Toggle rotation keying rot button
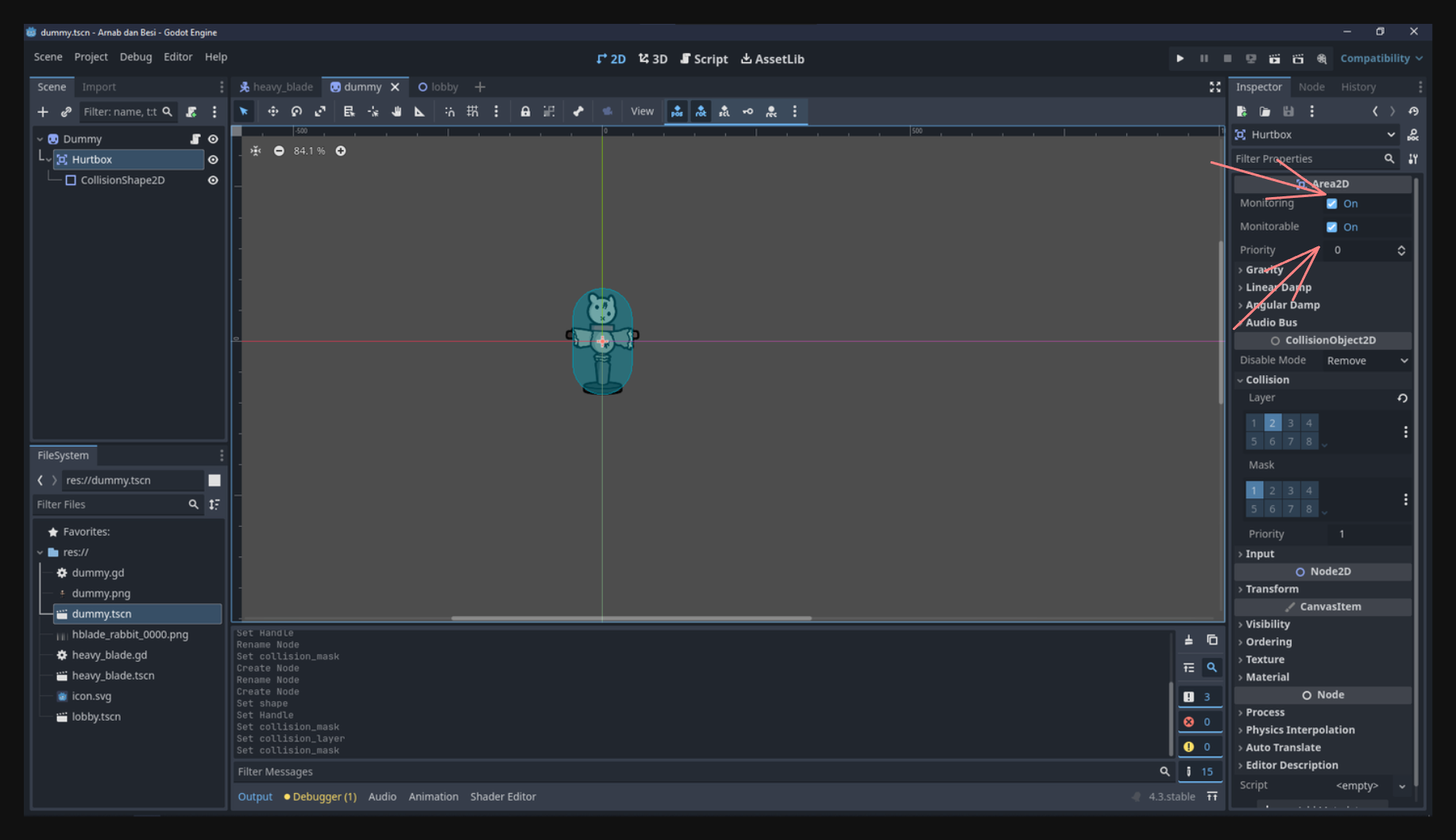 (x=701, y=111)
